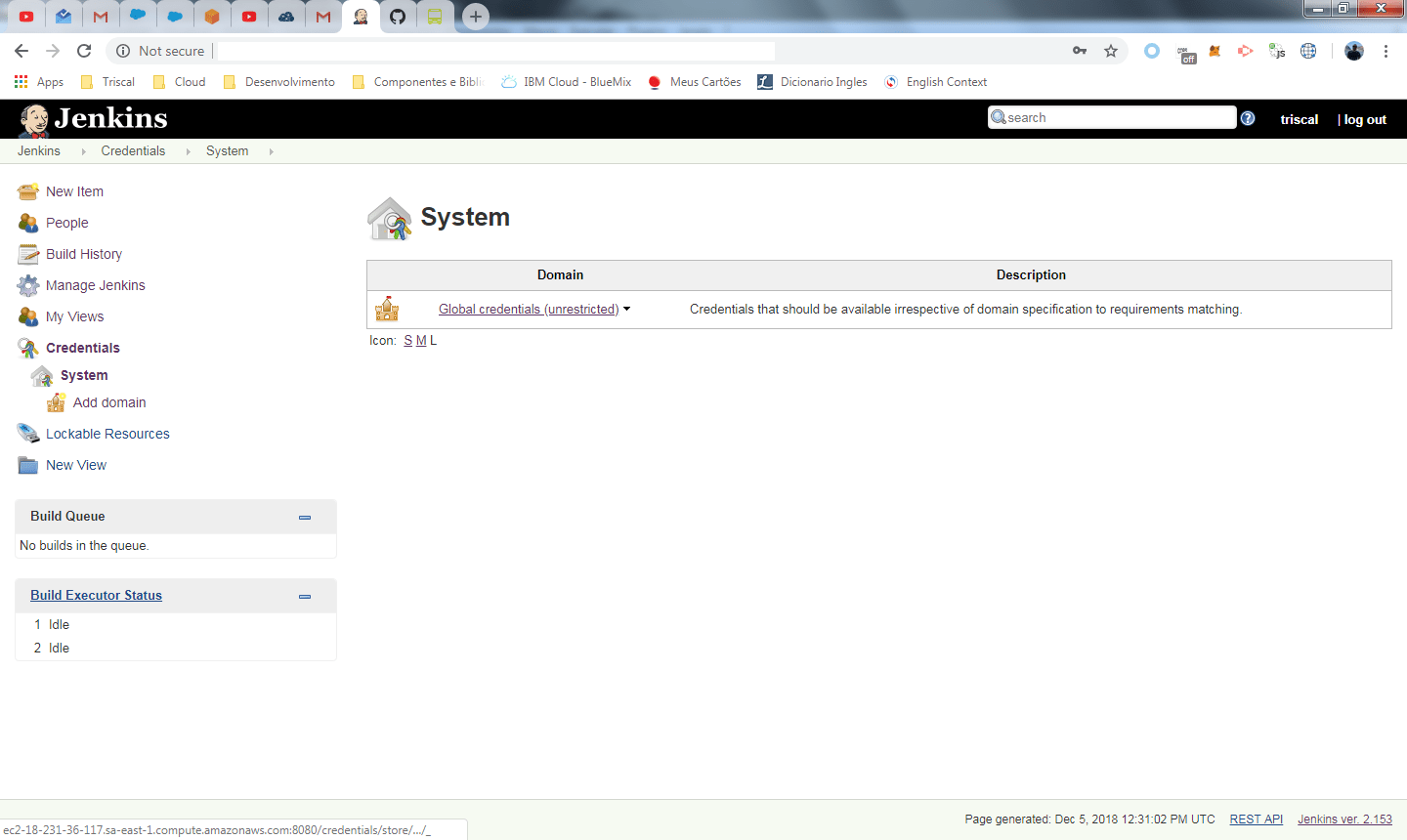Click the log out link
This screenshot has height=840, width=1407.
[1365, 119]
